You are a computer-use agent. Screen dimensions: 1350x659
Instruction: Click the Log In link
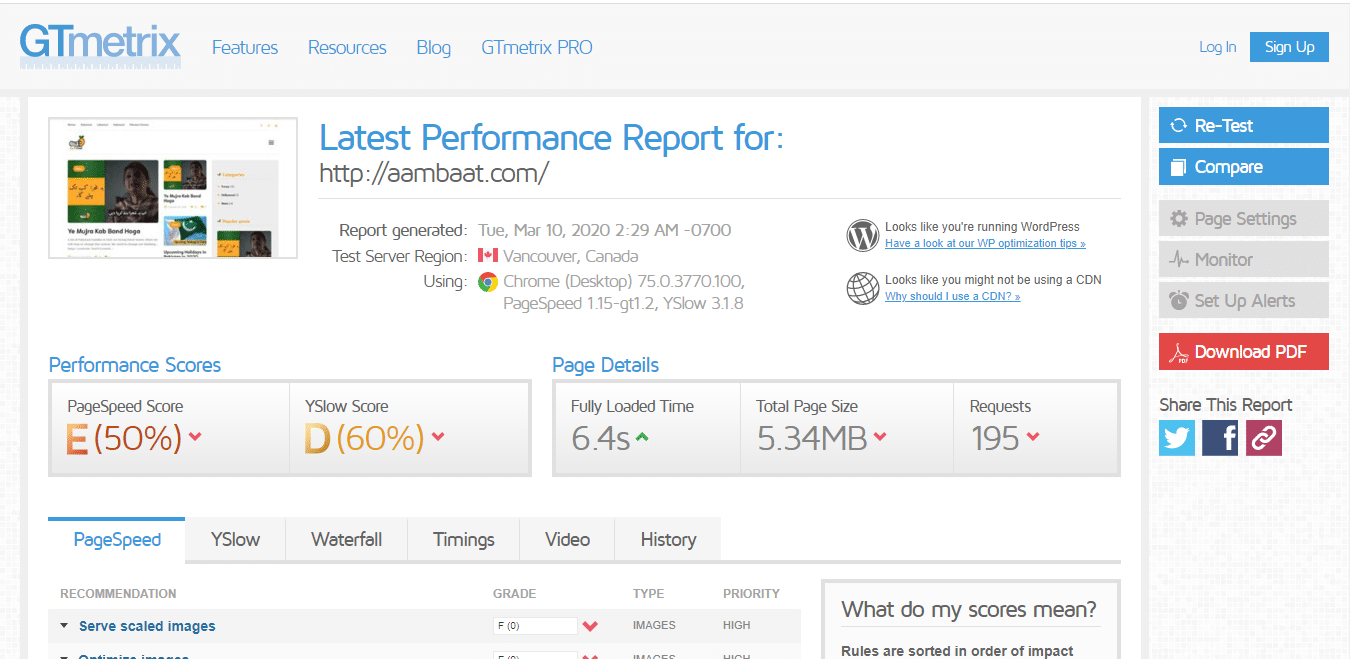tap(1217, 47)
